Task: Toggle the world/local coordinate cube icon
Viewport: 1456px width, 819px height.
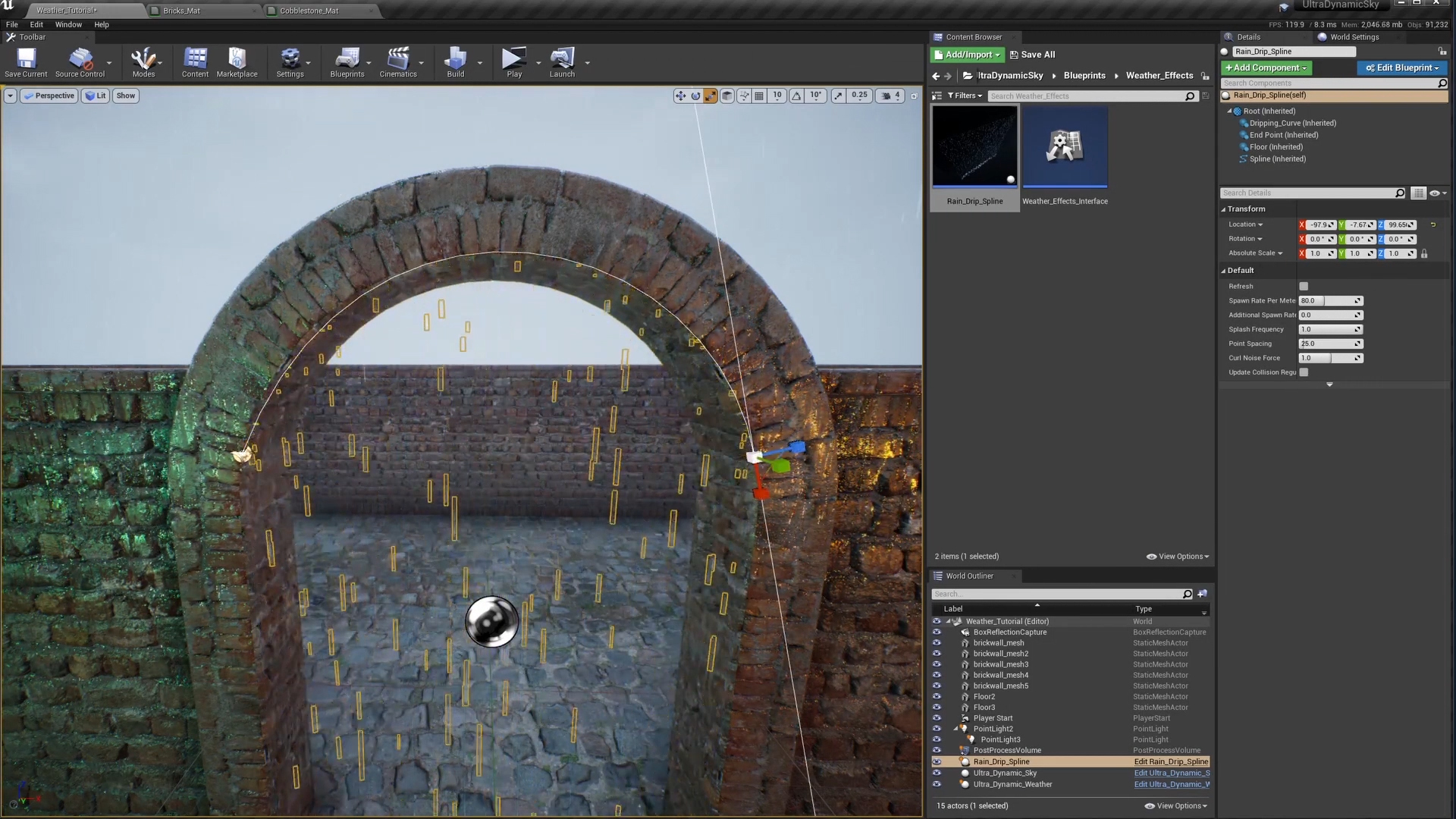Action: tap(727, 96)
